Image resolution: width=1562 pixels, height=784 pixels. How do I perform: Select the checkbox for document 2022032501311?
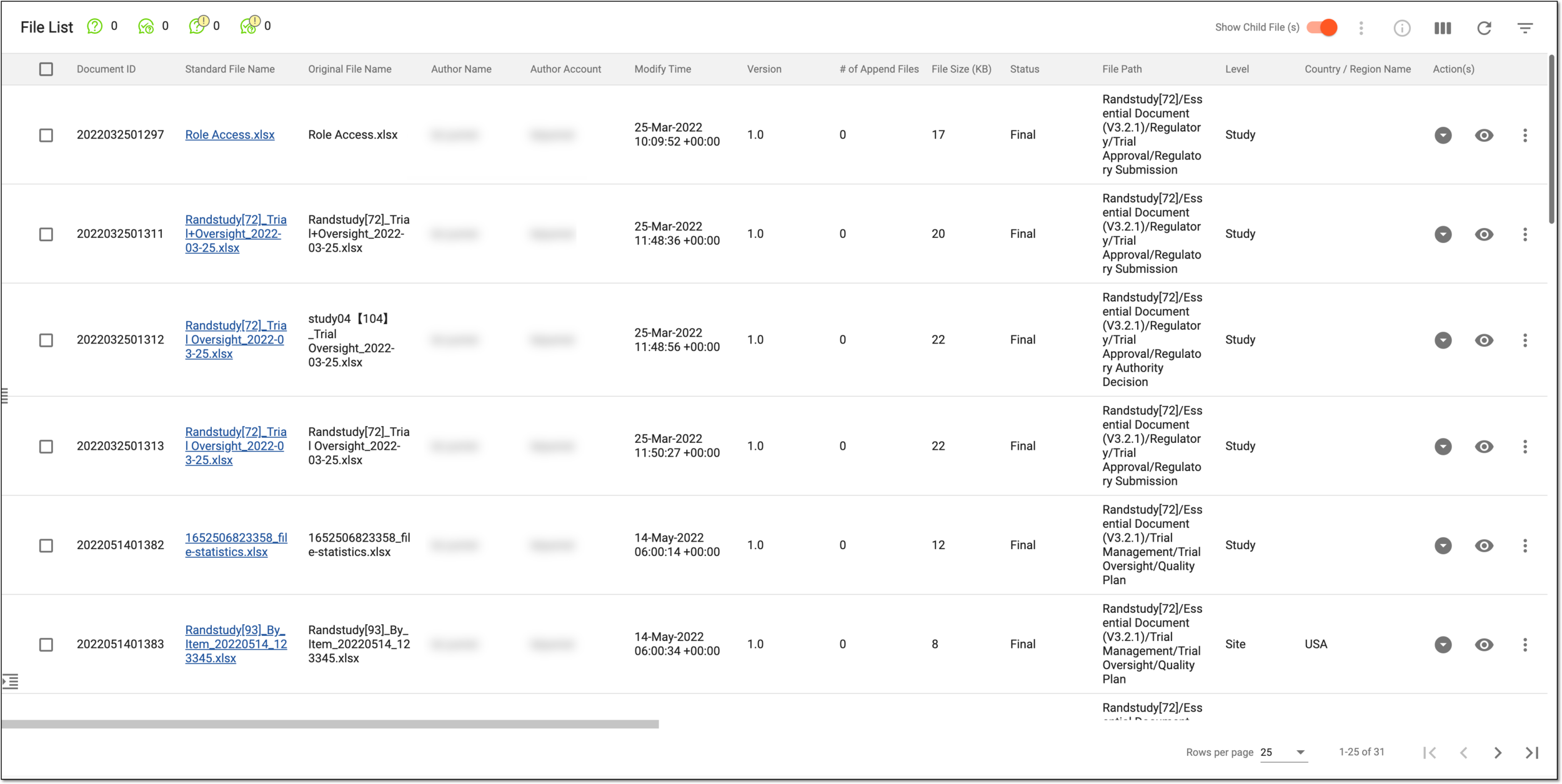click(x=46, y=234)
